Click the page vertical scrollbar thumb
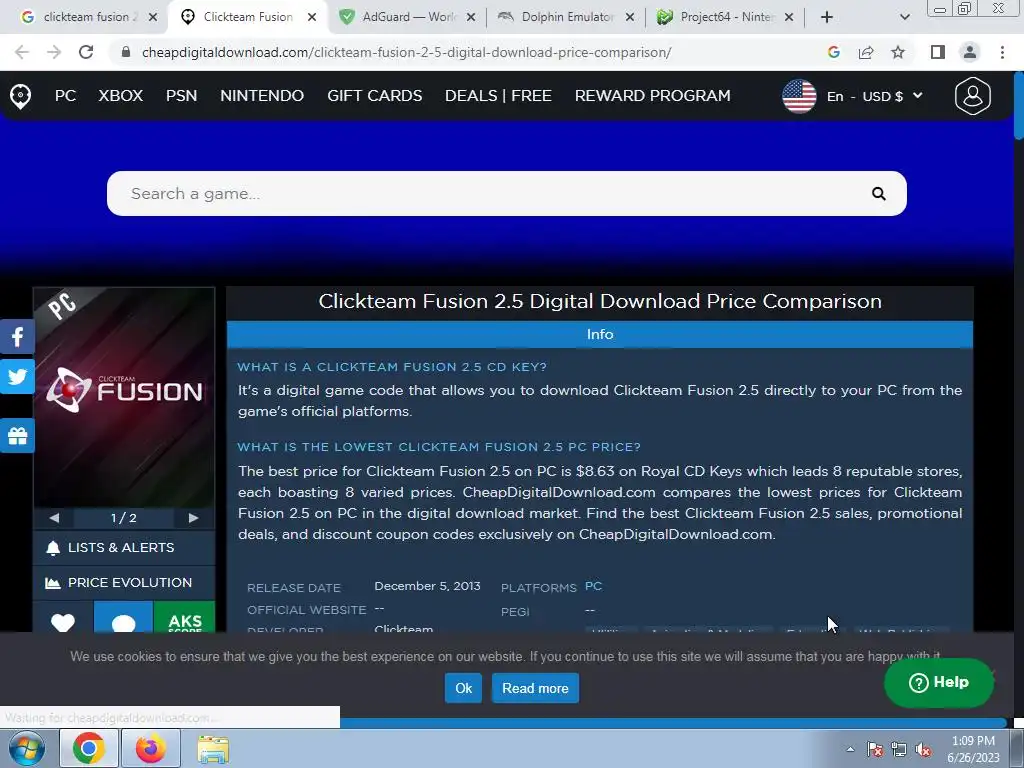This screenshot has height=768, width=1024. [1018, 104]
